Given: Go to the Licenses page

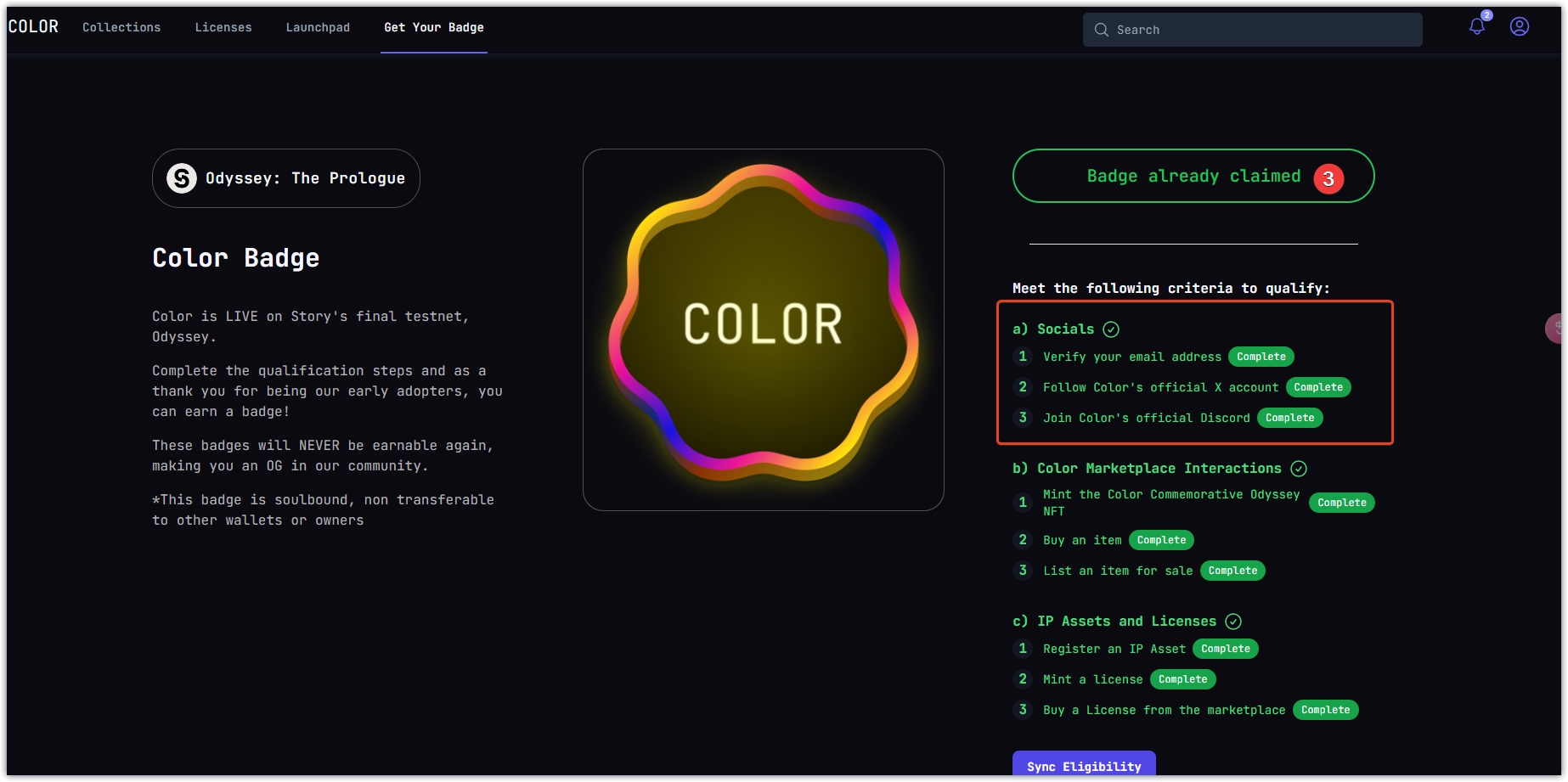Looking at the screenshot, I should click(223, 27).
